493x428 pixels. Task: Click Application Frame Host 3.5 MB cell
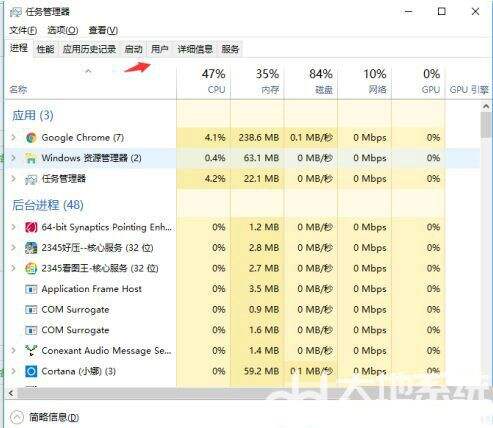pyautogui.click(x=257, y=289)
